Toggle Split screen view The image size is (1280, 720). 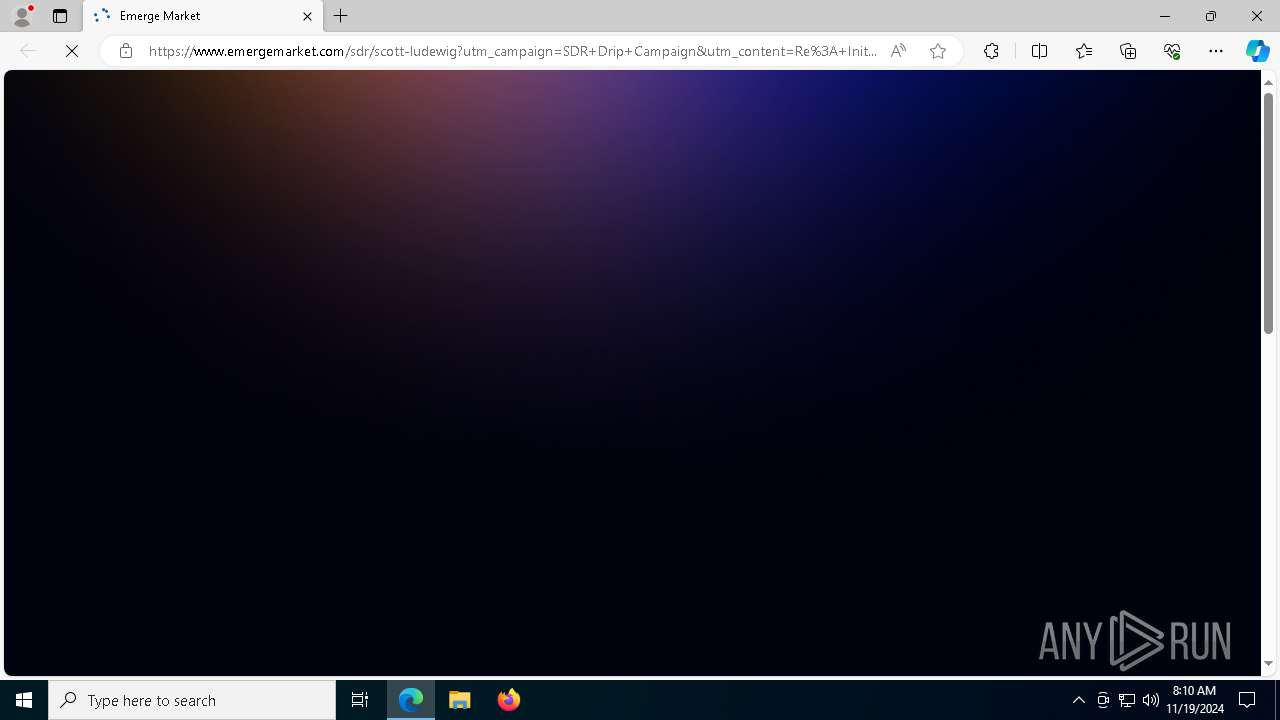click(x=1039, y=51)
